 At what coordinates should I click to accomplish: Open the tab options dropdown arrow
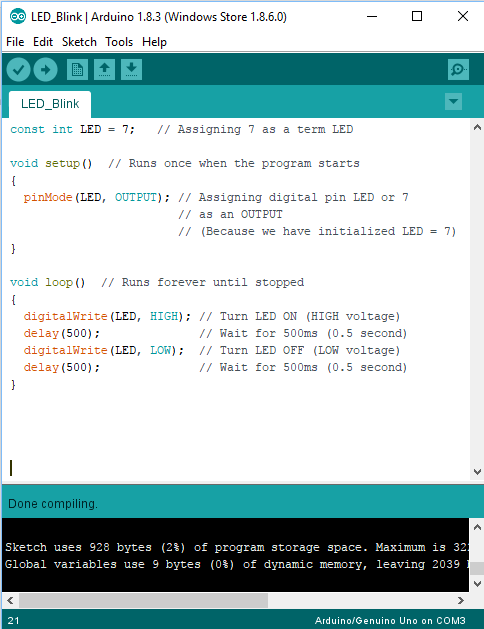(454, 101)
